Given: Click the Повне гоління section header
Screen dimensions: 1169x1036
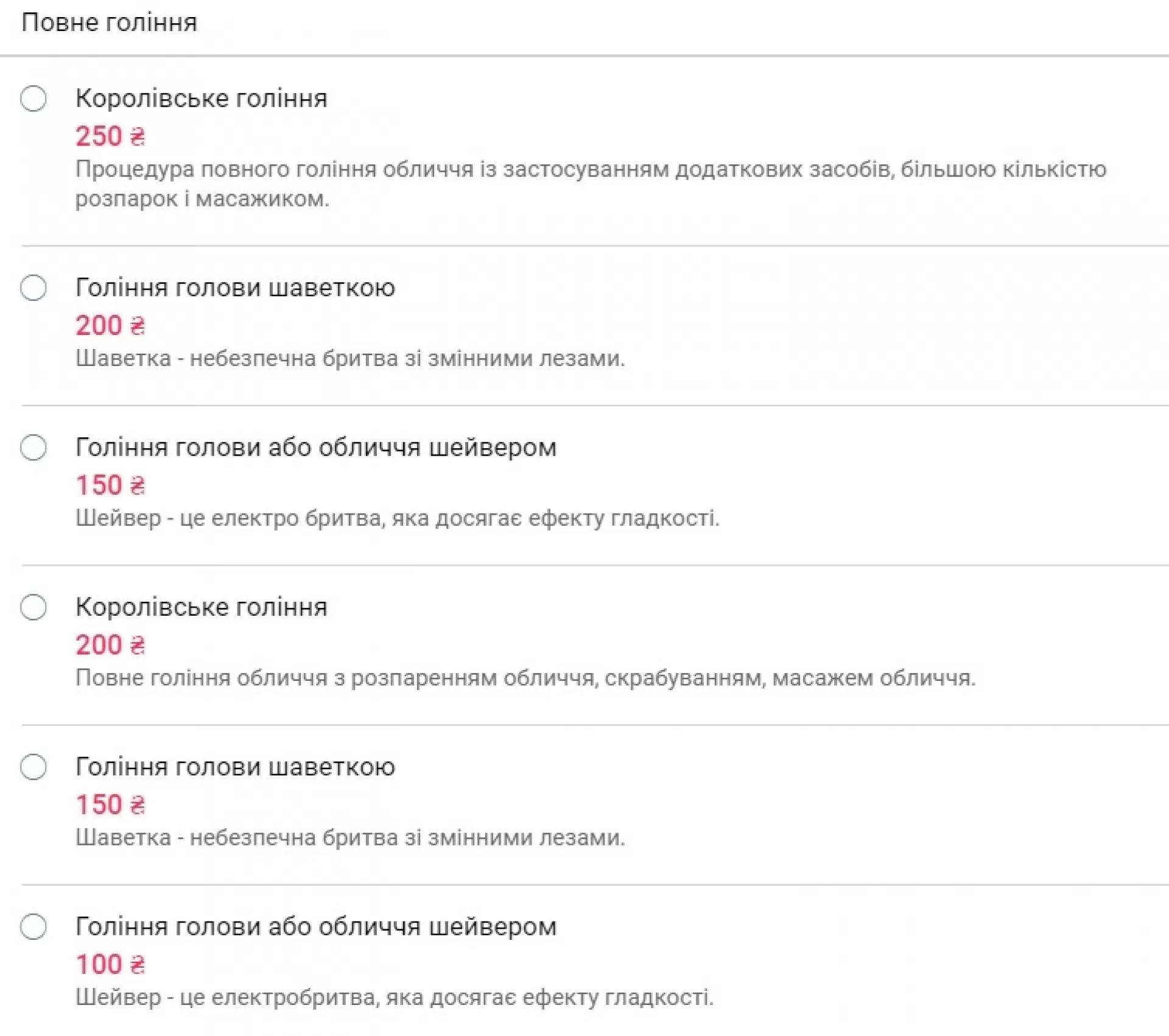Looking at the screenshot, I should 109,23.
